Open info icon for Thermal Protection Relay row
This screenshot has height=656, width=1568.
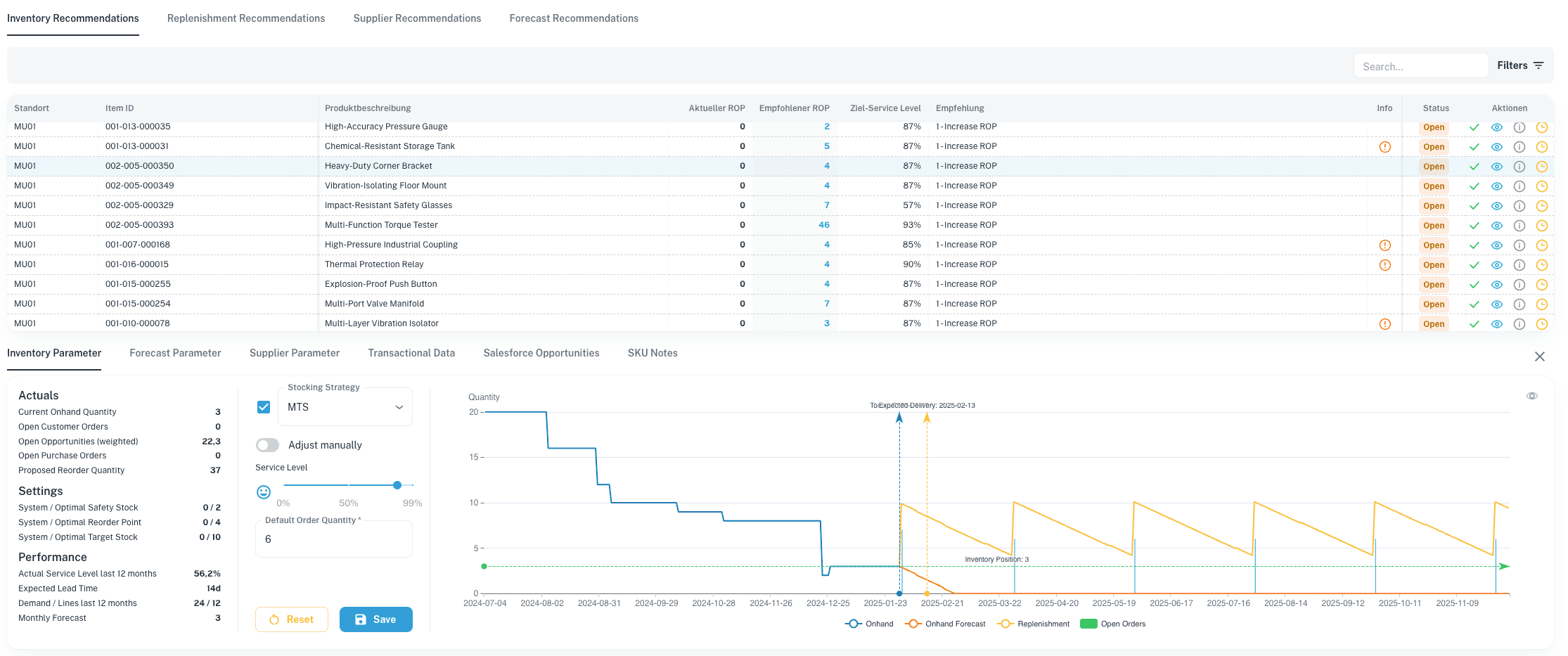coord(1519,265)
